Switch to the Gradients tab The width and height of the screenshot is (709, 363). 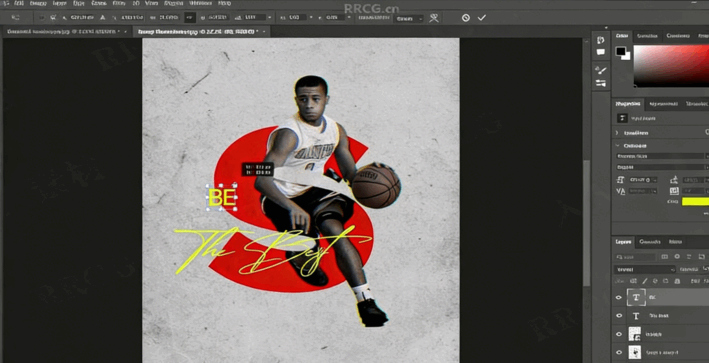click(x=678, y=36)
